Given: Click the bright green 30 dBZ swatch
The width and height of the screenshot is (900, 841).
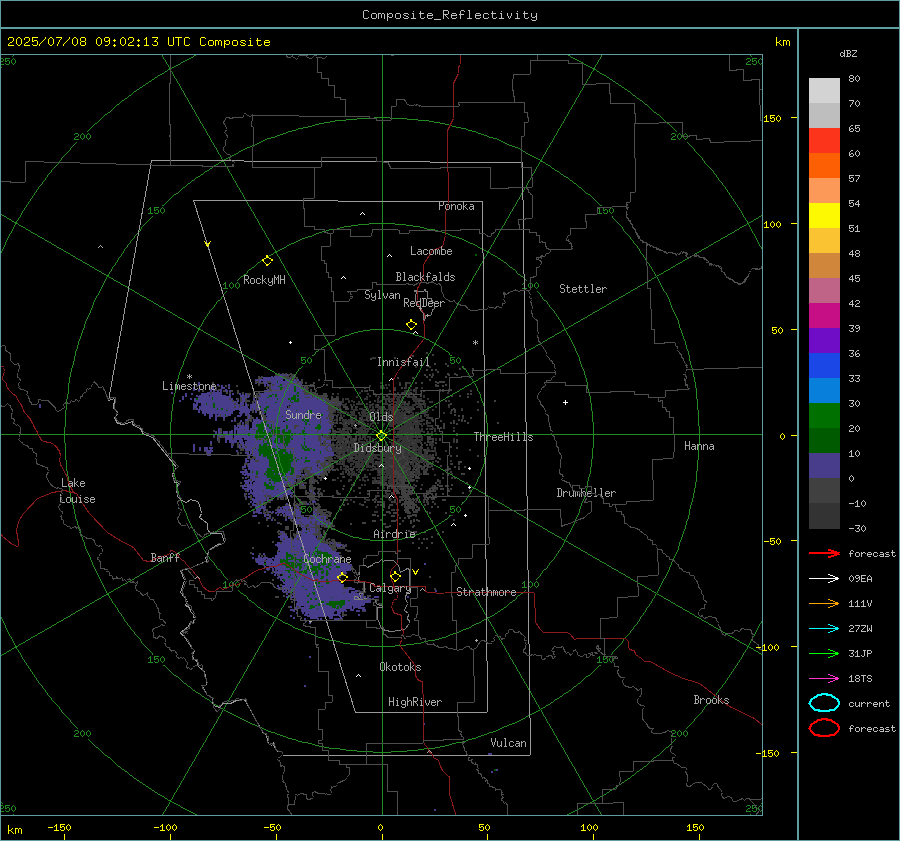Looking at the screenshot, I should (x=824, y=415).
